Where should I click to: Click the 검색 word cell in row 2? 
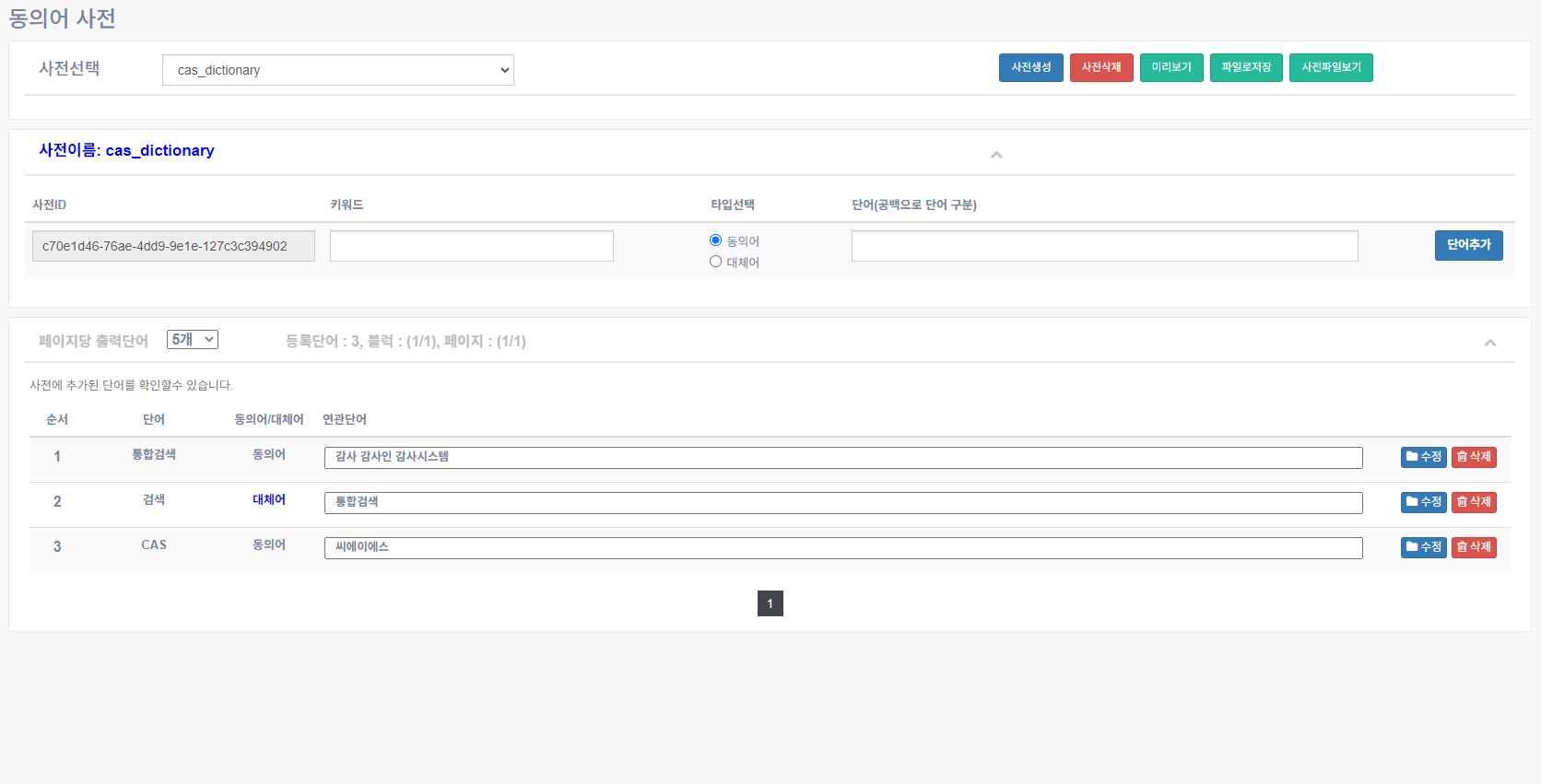coord(154,499)
